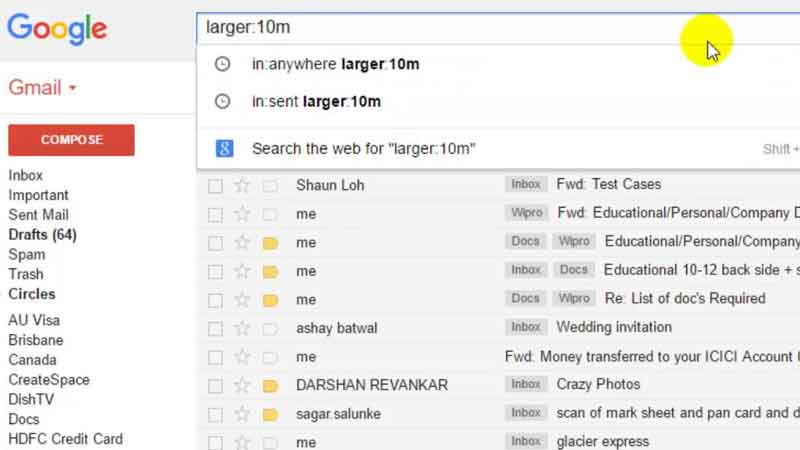
Task: Open Sent Mail folder
Action: (x=38, y=215)
